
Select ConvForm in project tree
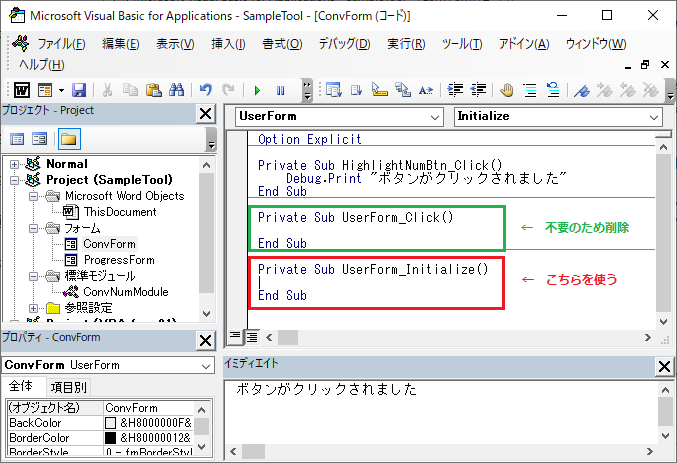click(109, 244)
